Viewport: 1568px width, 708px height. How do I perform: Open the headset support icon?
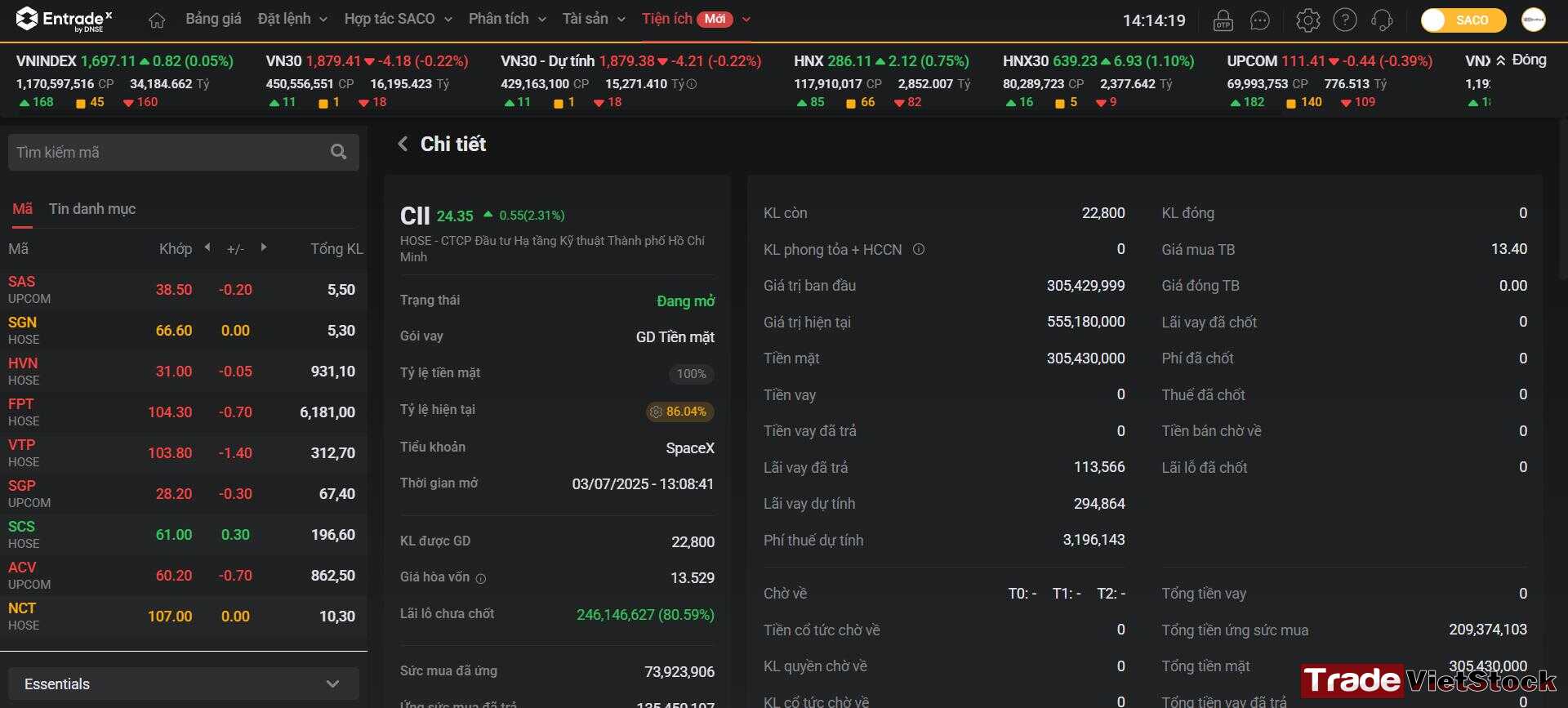(x=1382, y=20)
